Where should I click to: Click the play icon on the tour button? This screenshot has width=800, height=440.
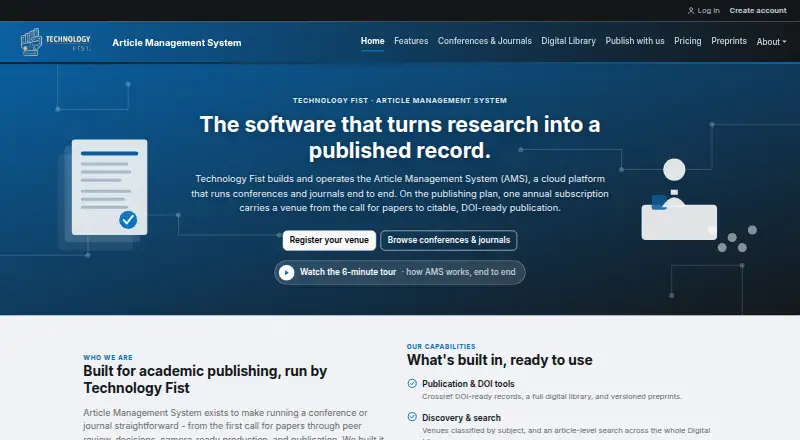[x=286, y=273]
